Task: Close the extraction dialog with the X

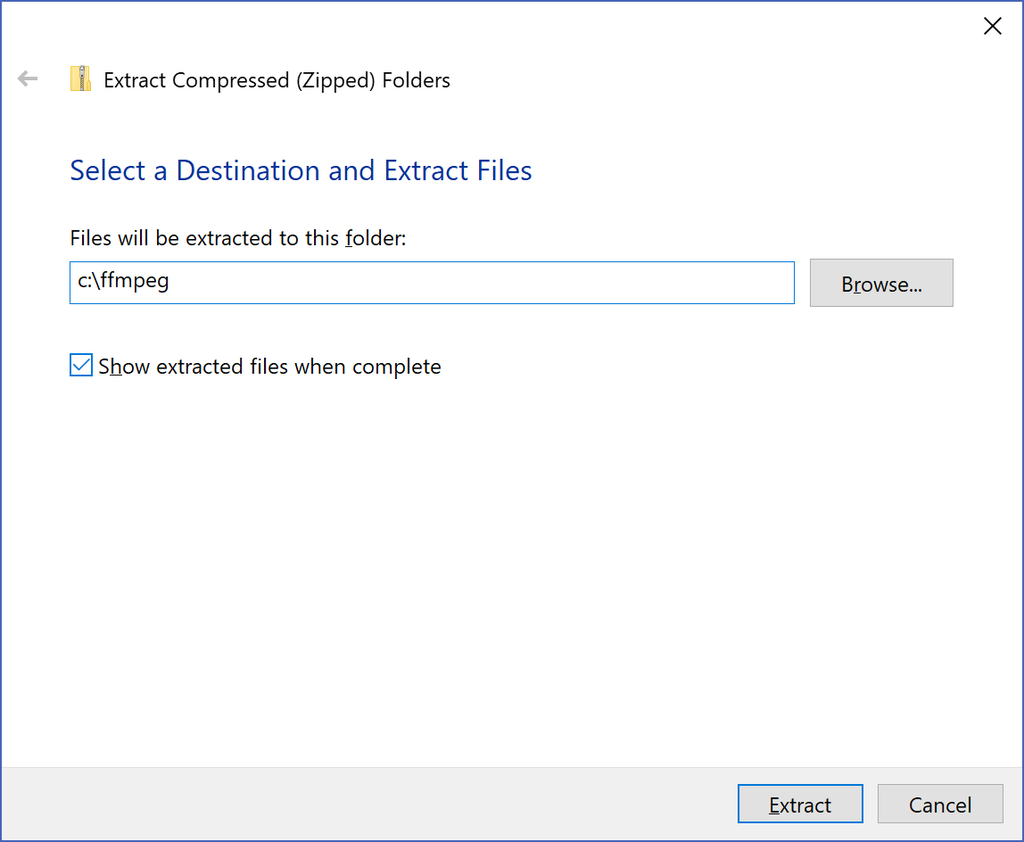Action: coord(992,26)
